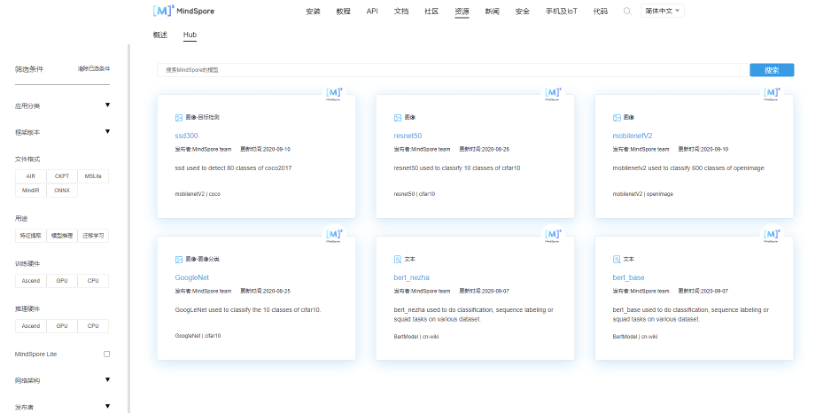
Task: Toggle the MindIR file format filter
Action: pyautogui.click(x=31, y=191)
